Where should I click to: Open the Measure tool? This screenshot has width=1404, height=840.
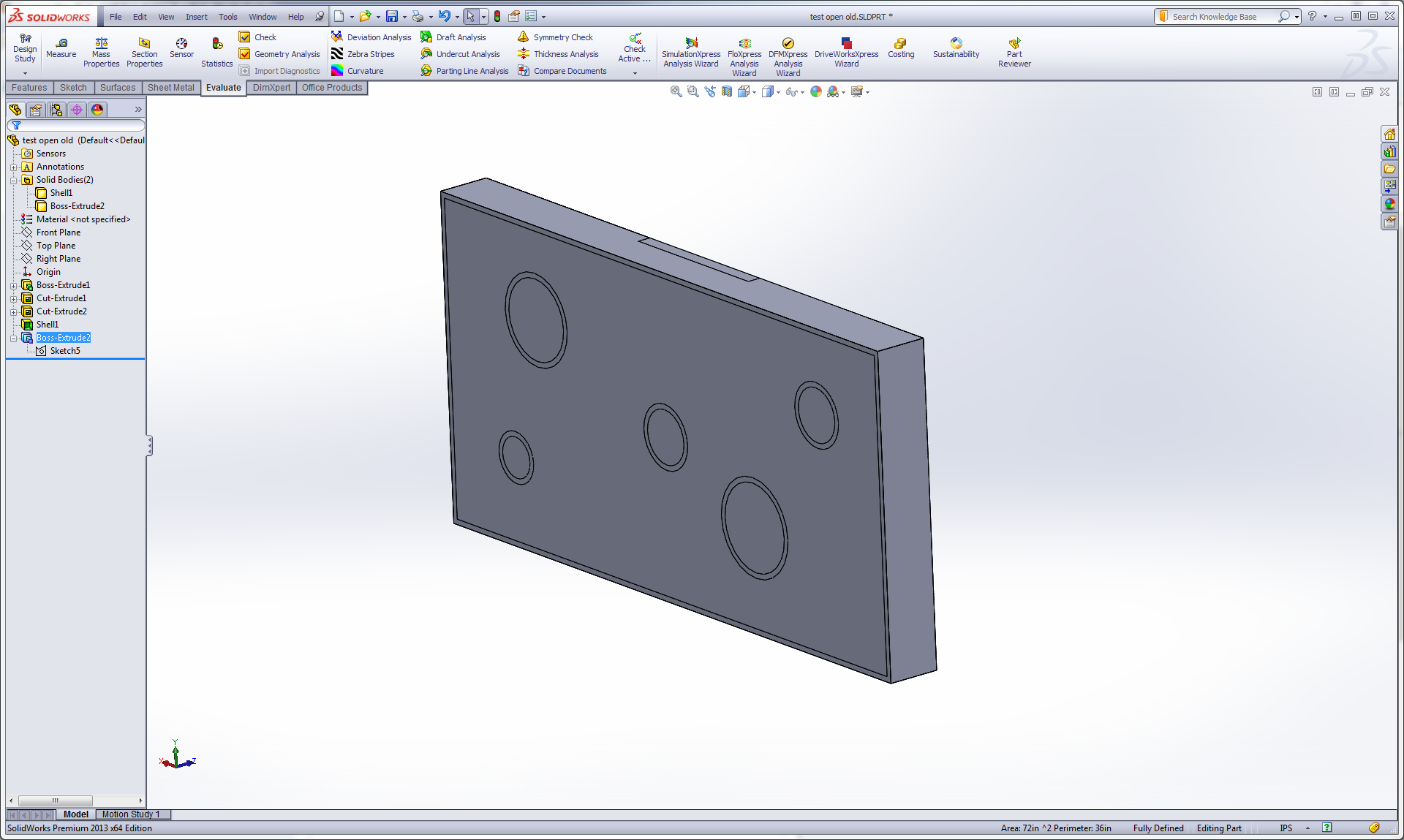click(61, 48)
